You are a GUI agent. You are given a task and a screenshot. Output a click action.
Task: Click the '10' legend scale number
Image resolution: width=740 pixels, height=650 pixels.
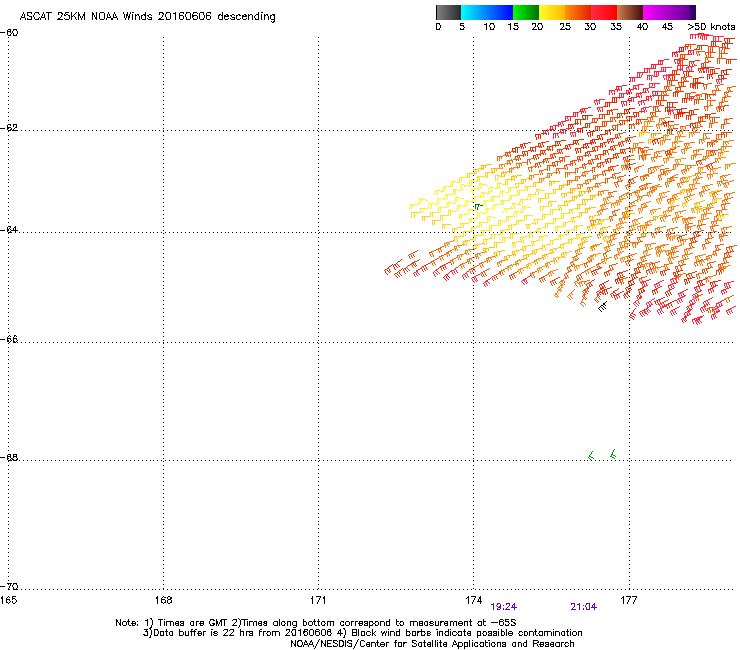coord(489,27)
